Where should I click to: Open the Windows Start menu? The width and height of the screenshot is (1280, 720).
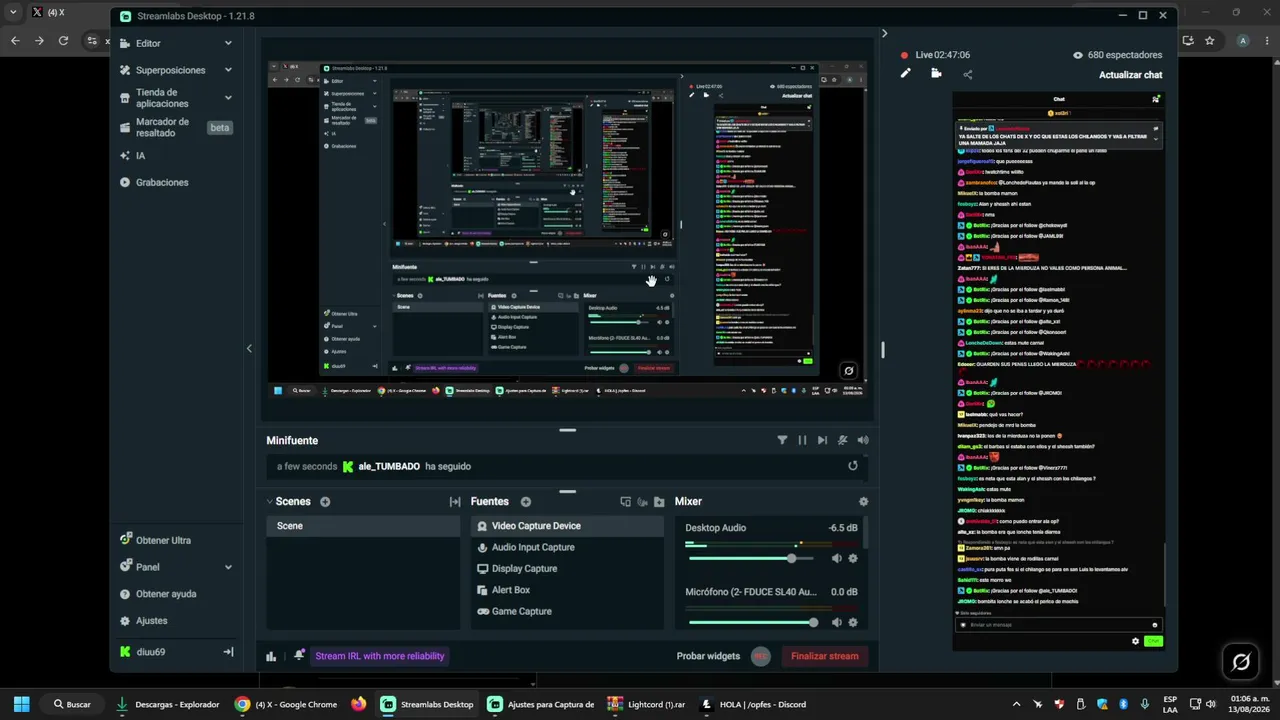tap(21, 704)
